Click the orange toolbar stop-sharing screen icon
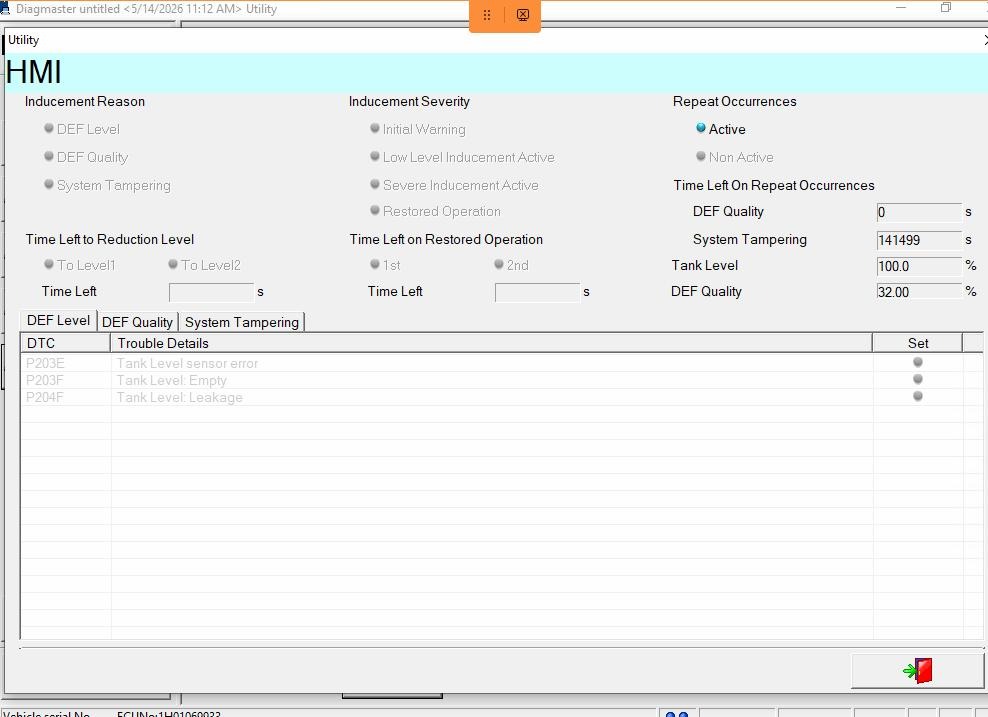988x717 pixels. coord(522,15)
